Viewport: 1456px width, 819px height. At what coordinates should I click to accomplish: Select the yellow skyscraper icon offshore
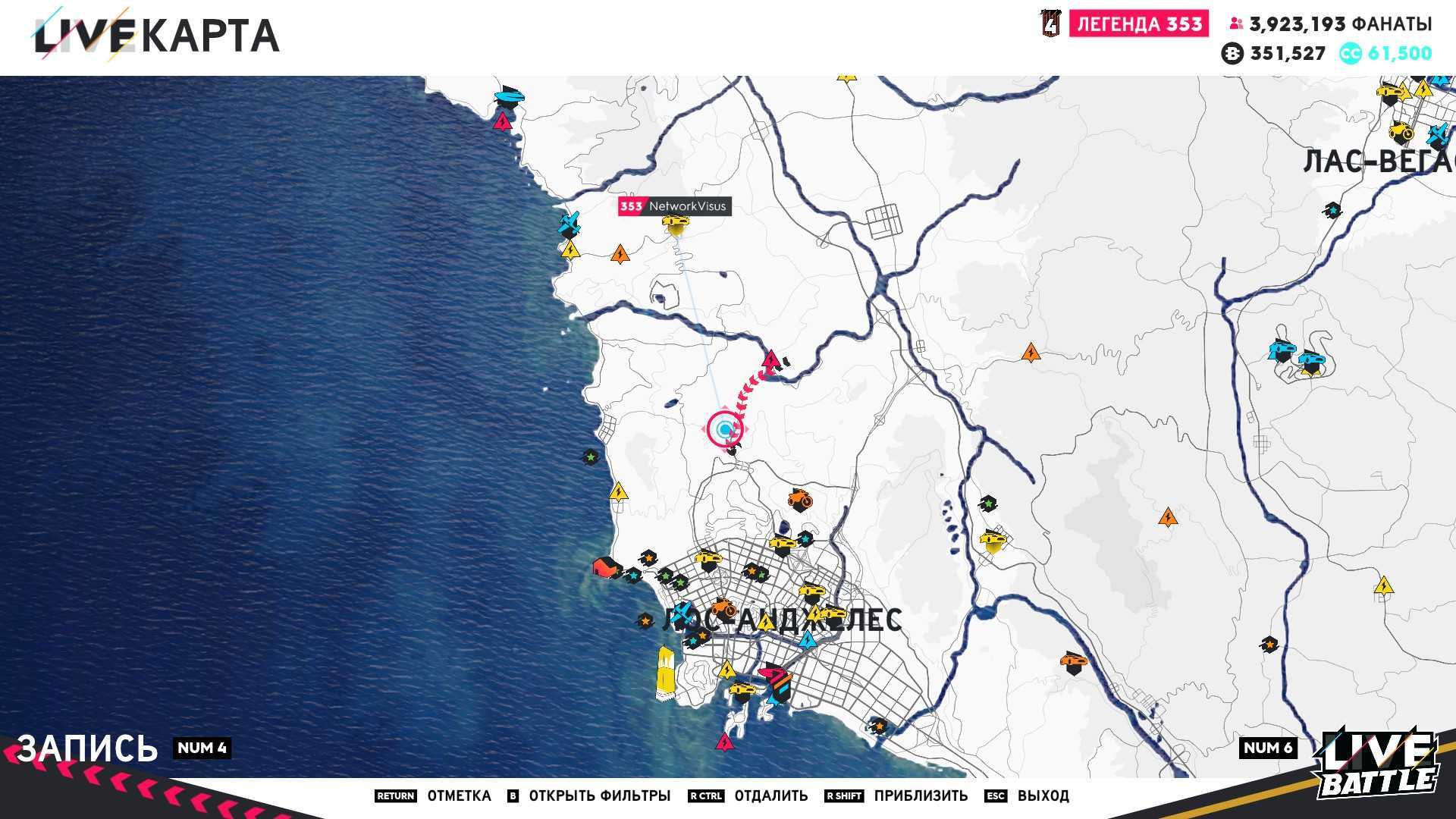point(665,671)
